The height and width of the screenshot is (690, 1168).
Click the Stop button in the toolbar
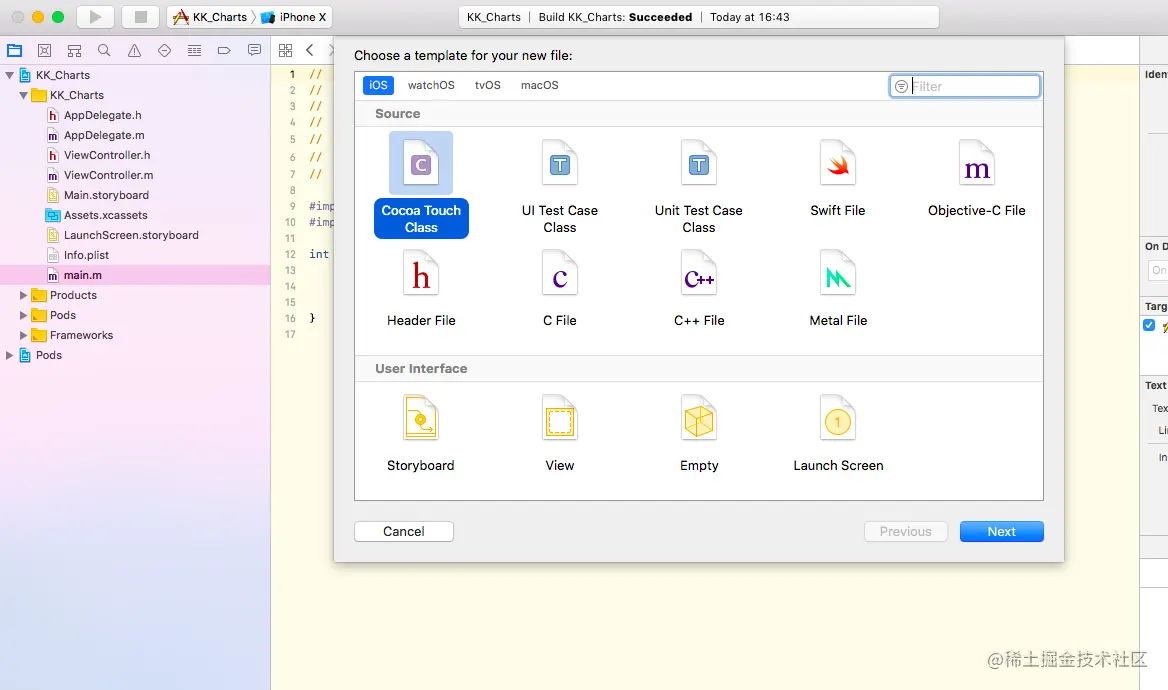click(138, 16)
